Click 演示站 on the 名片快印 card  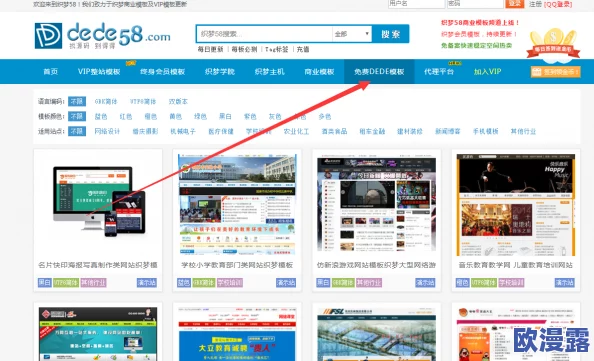[x=147, y=283]
